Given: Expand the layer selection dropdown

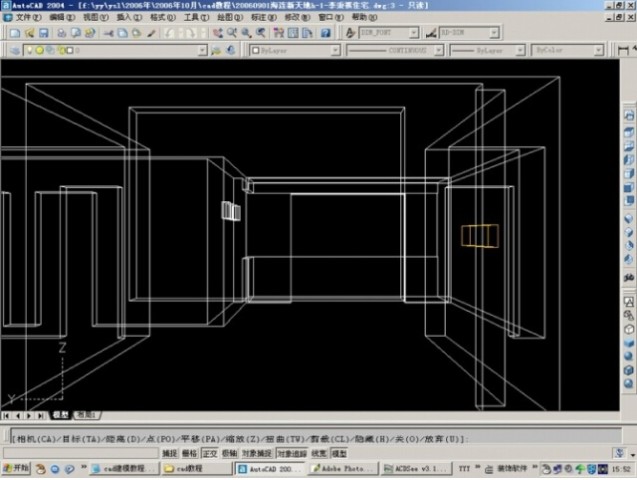Looking at the screenshot, I should point(202,49).
